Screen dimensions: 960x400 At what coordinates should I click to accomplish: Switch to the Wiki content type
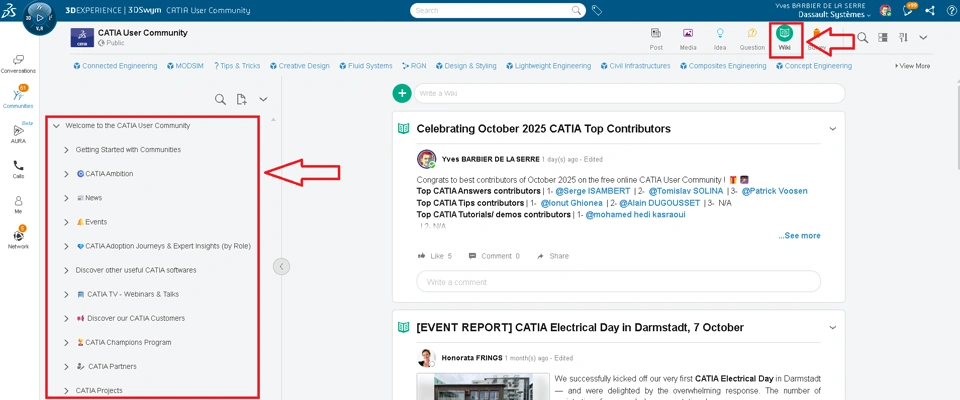[784, 39]
